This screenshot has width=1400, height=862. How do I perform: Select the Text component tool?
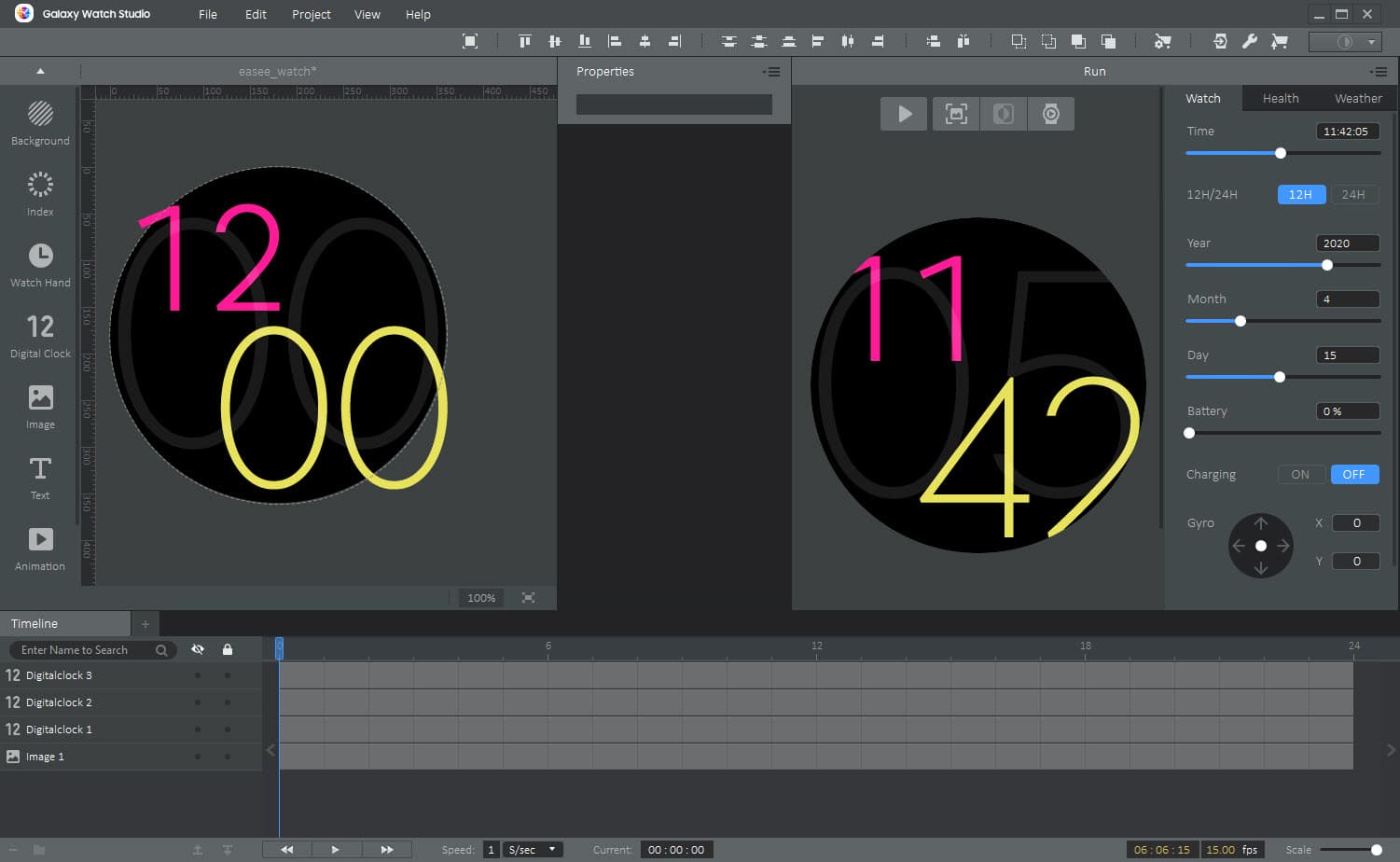[40, 478]
